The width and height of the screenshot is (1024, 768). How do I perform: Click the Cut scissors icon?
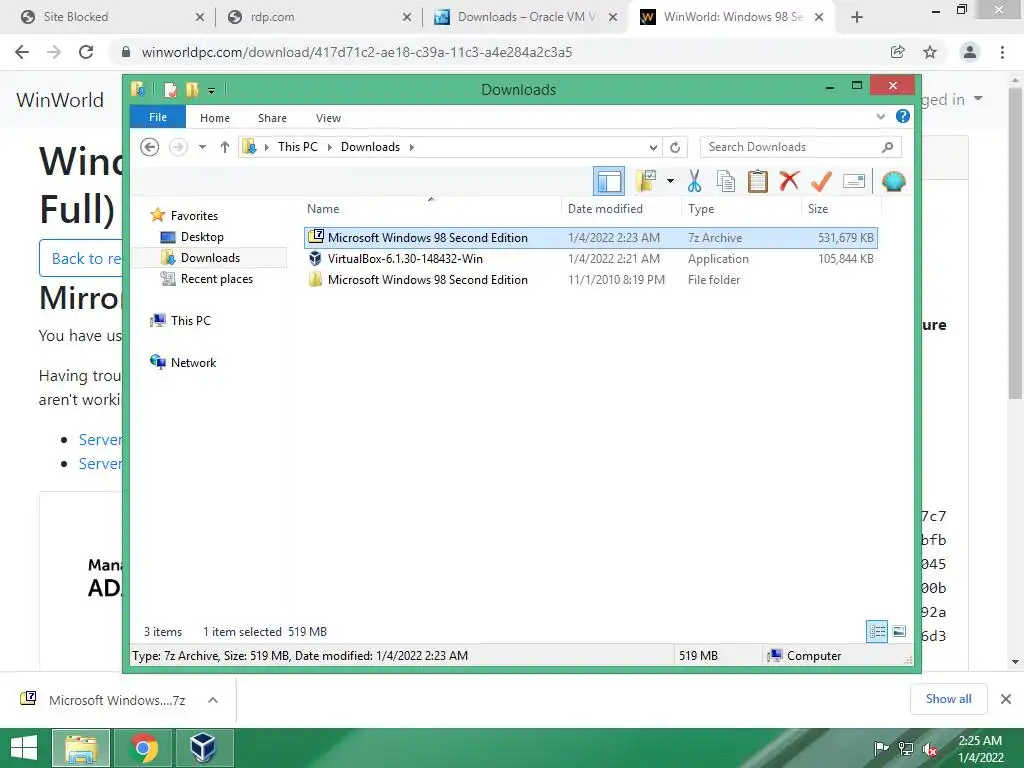tap(694, 181)
